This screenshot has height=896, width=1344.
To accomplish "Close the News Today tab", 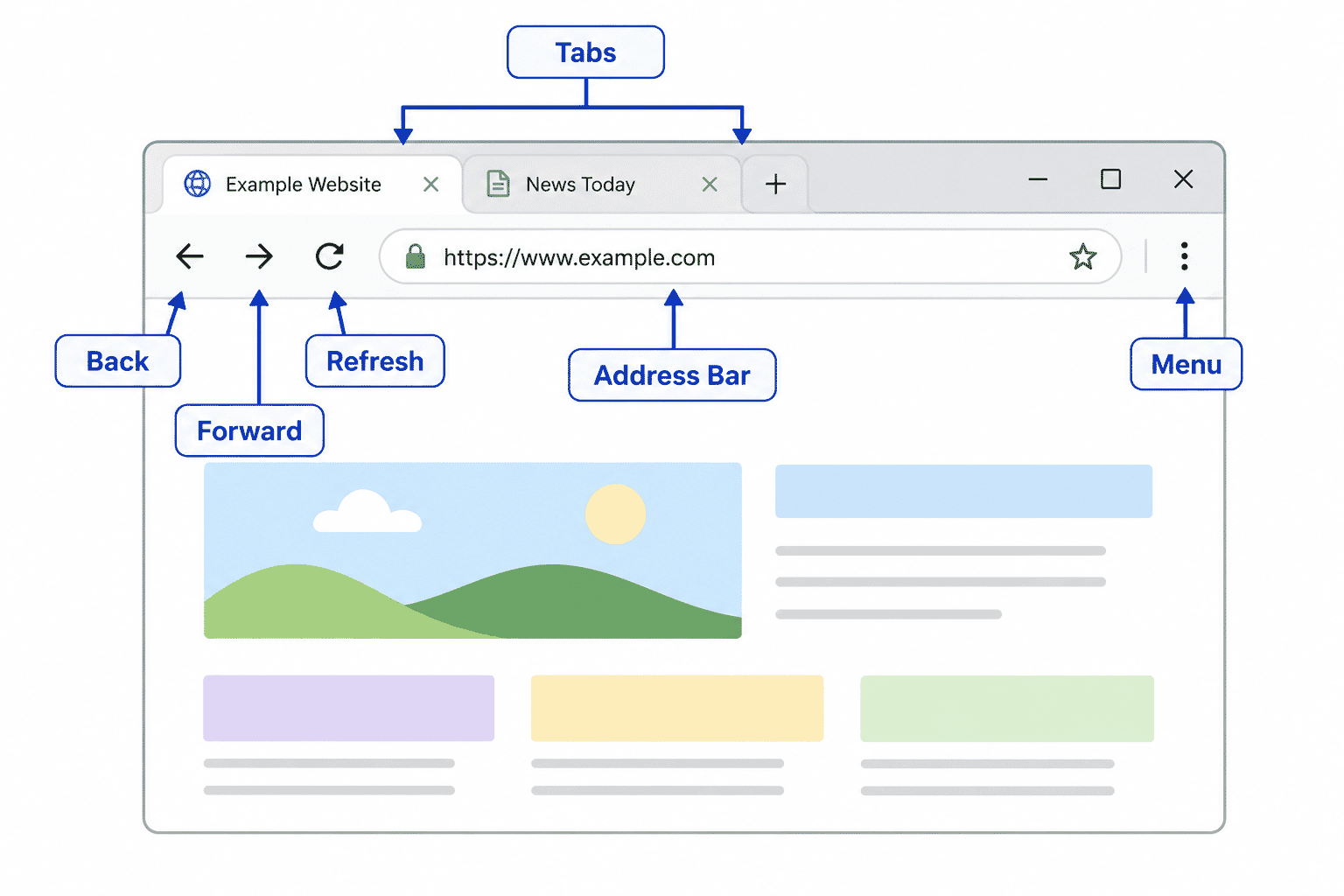I will pyautogui.click(x=710, y=185).
